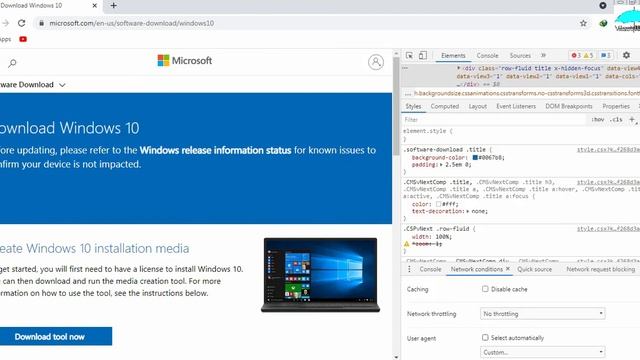Click the Styles Filter input field

[494, 120]
